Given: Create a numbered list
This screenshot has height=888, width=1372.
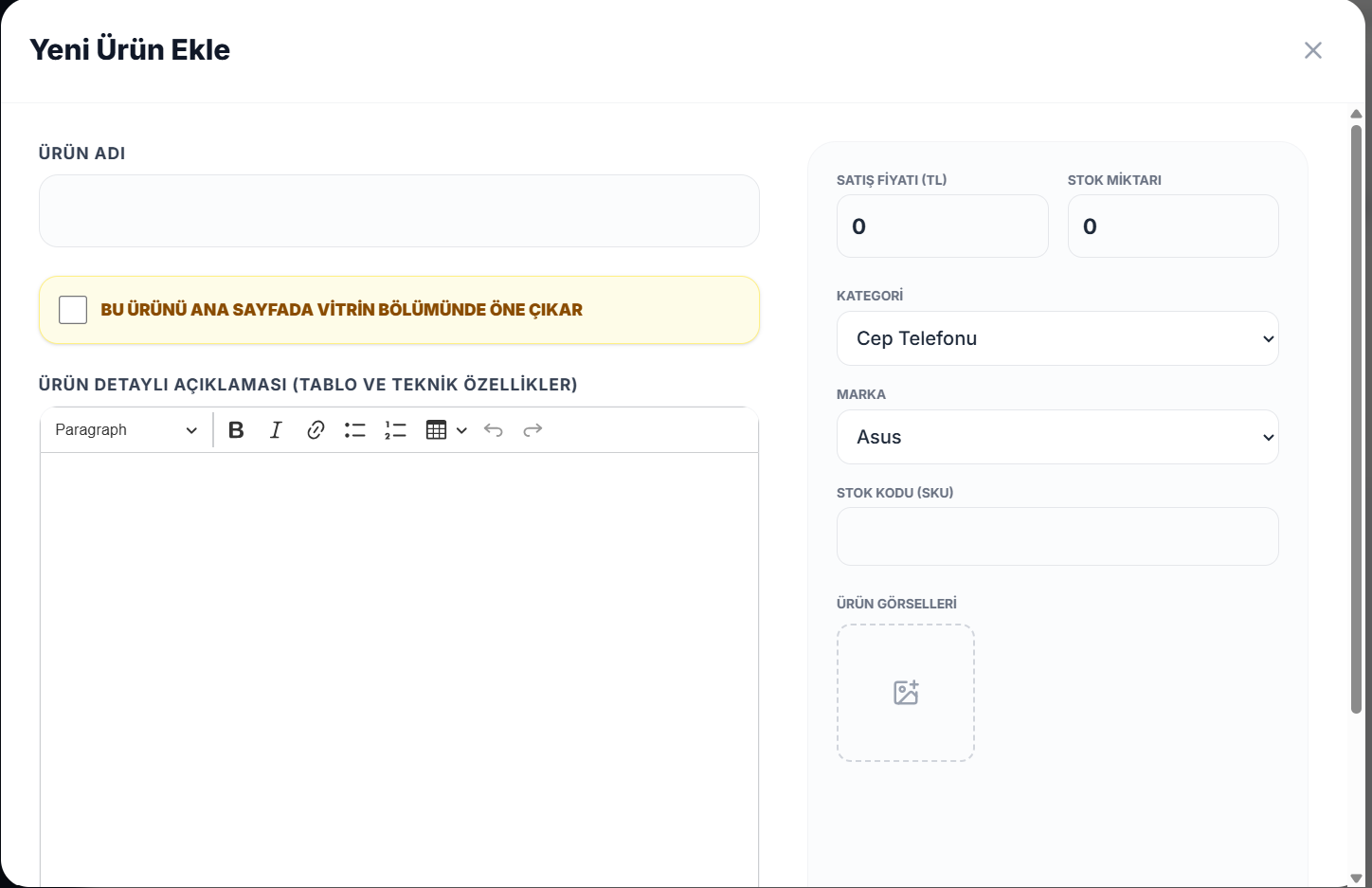Looking at the screenshot, I should (x=395, y=430).
